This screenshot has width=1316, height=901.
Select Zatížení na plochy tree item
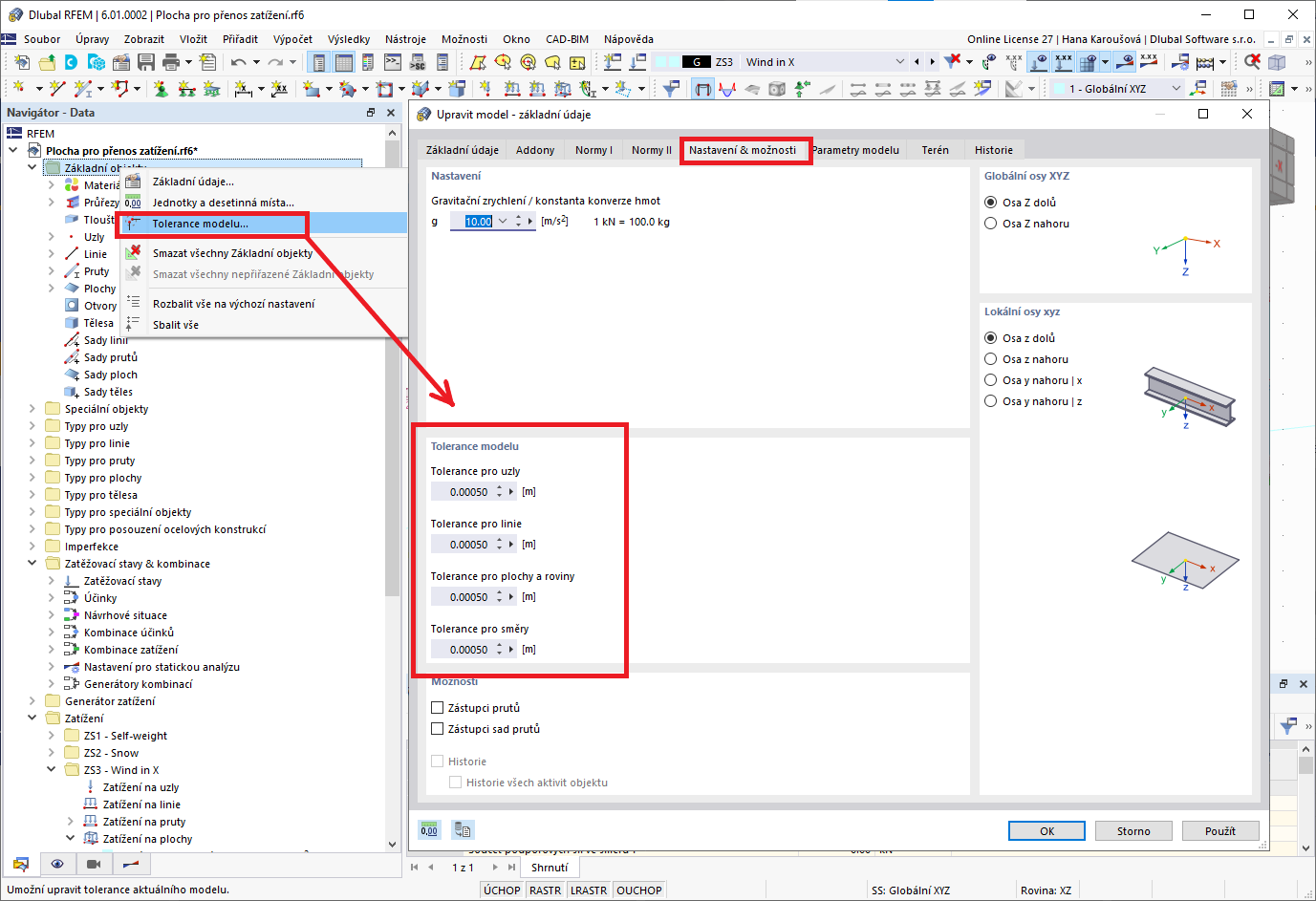point(147,839)
